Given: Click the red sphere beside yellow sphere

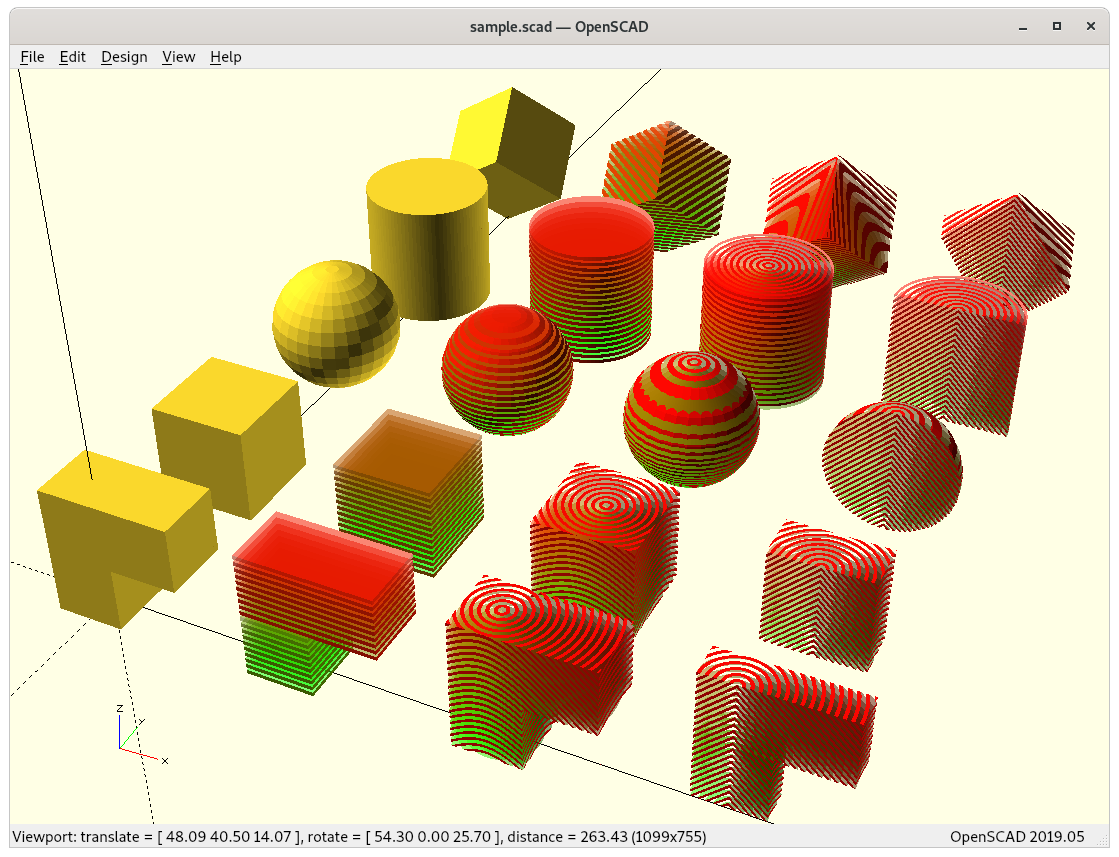Looking at the screenshot, I should (x=507, y=368).
